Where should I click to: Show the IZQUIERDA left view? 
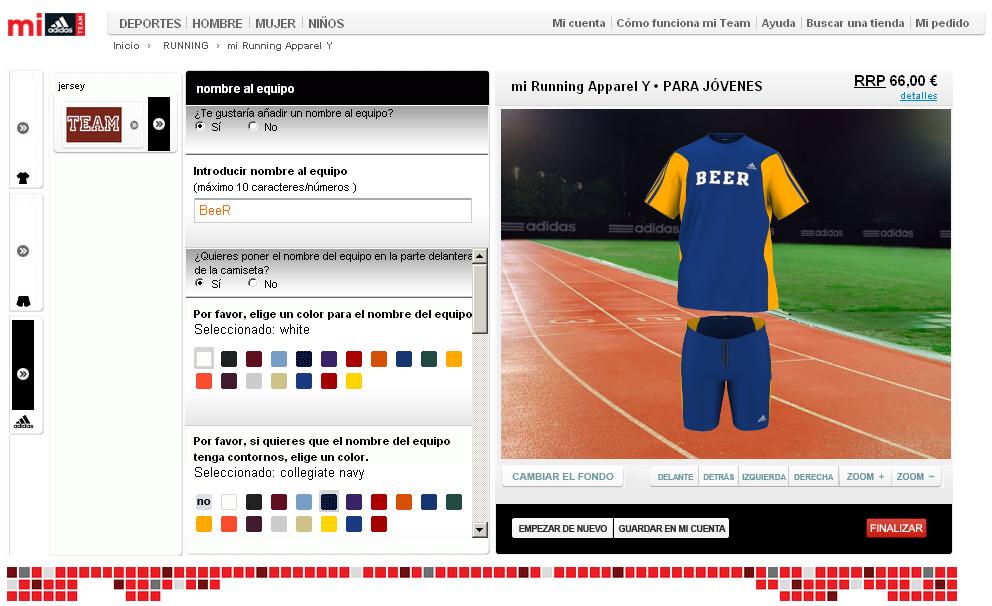[x=764, y=476]
